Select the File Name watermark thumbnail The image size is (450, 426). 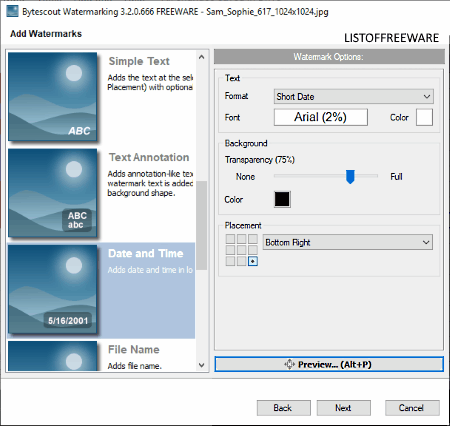(53, 356)
